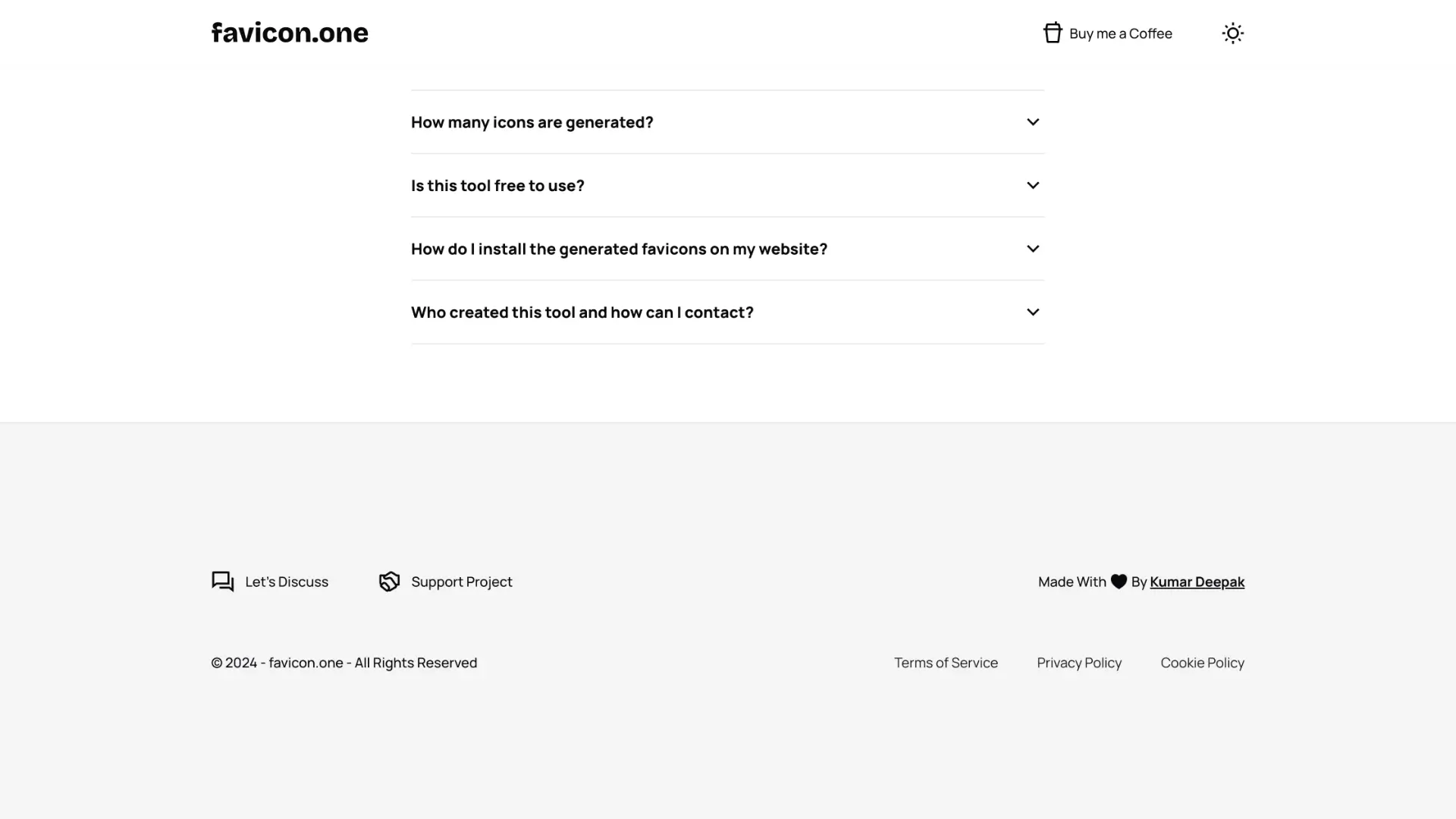Click the "Support Project" footer text
Viewport: 1456px width, 819px height.
462,582
